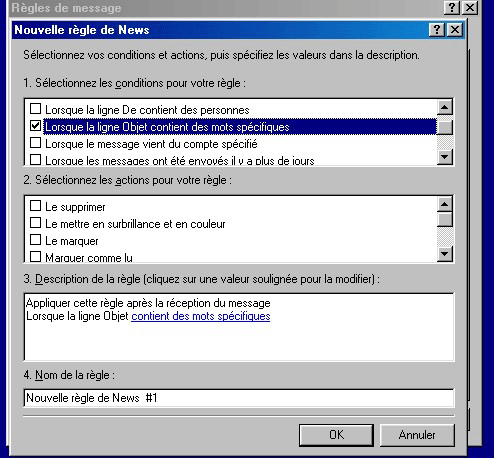Click the conditions list scrollbar thumb
This screenshot has width=494, height=458.
[444, 127]
